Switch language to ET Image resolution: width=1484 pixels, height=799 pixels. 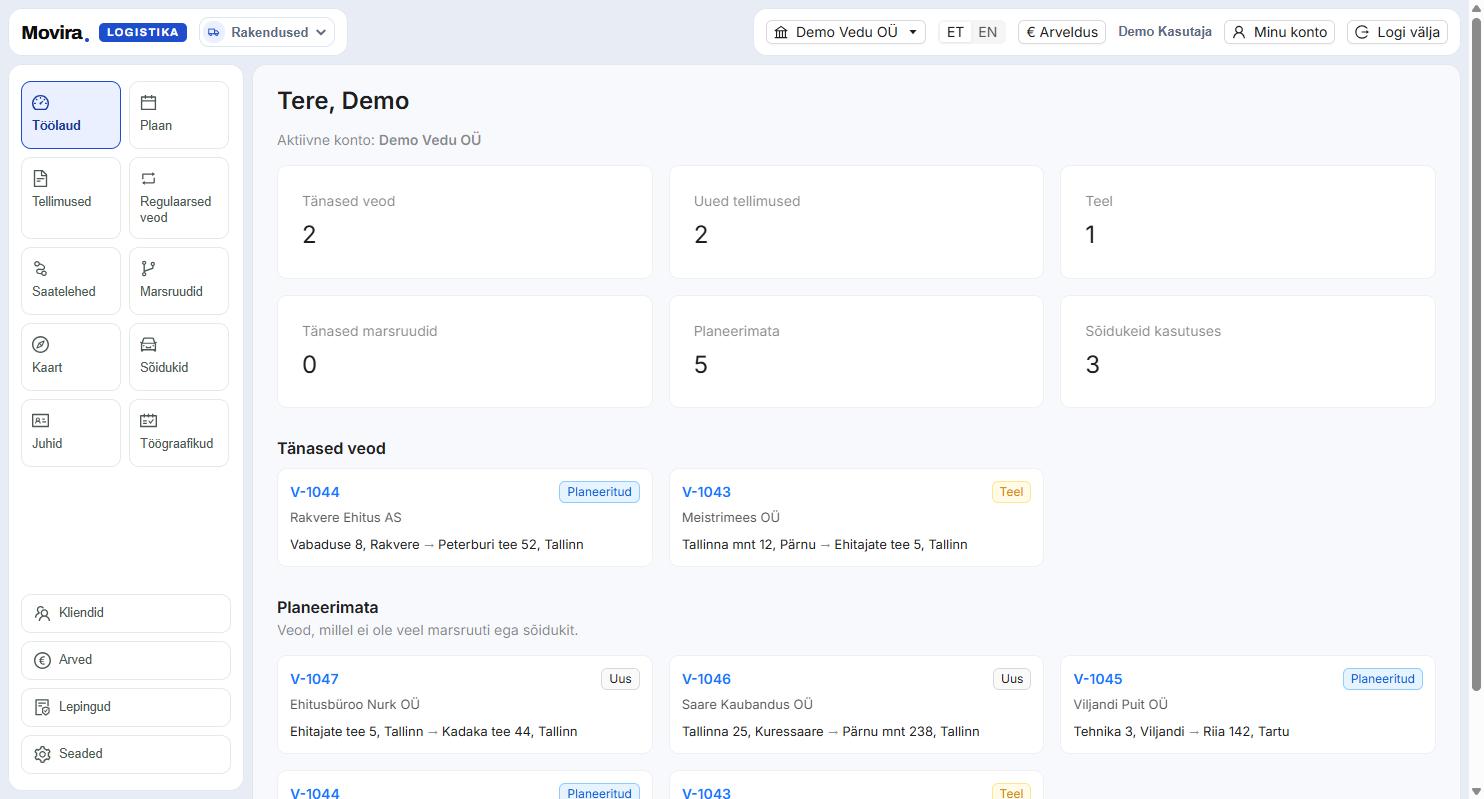click(x=955, y=32)
